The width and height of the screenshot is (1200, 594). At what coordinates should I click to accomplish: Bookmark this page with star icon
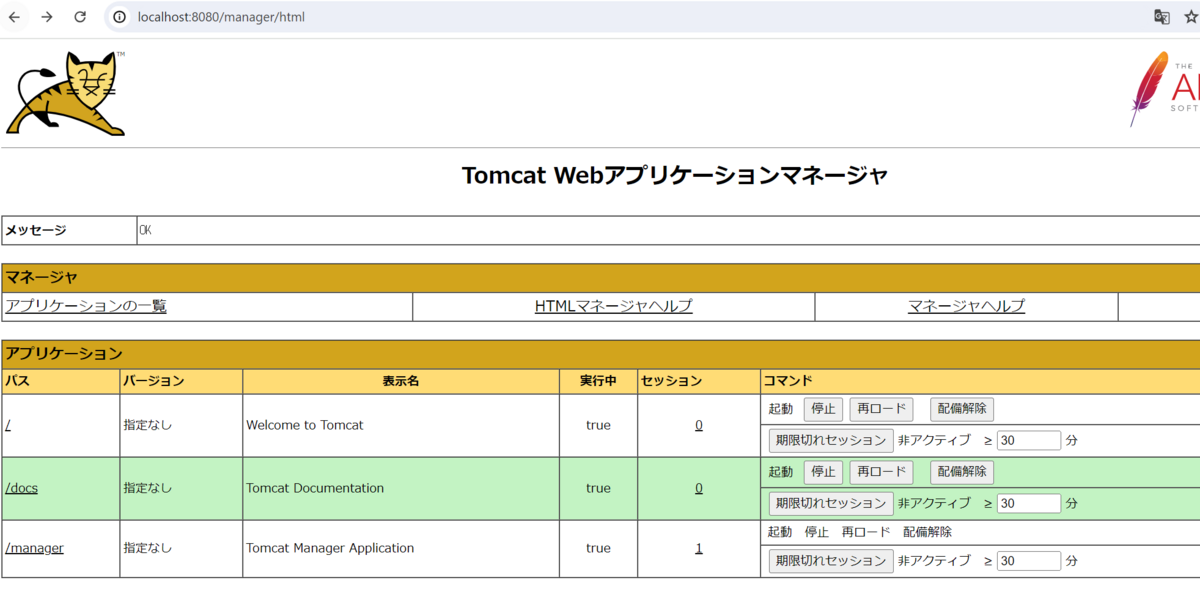point(1191,17)
